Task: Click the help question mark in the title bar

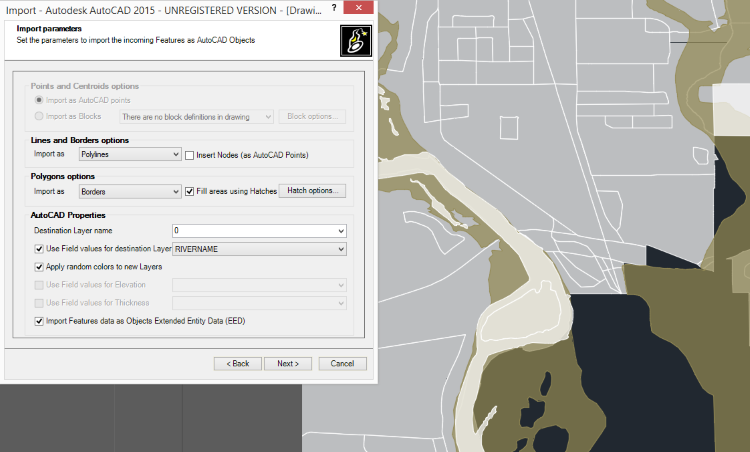Action: 334,8
